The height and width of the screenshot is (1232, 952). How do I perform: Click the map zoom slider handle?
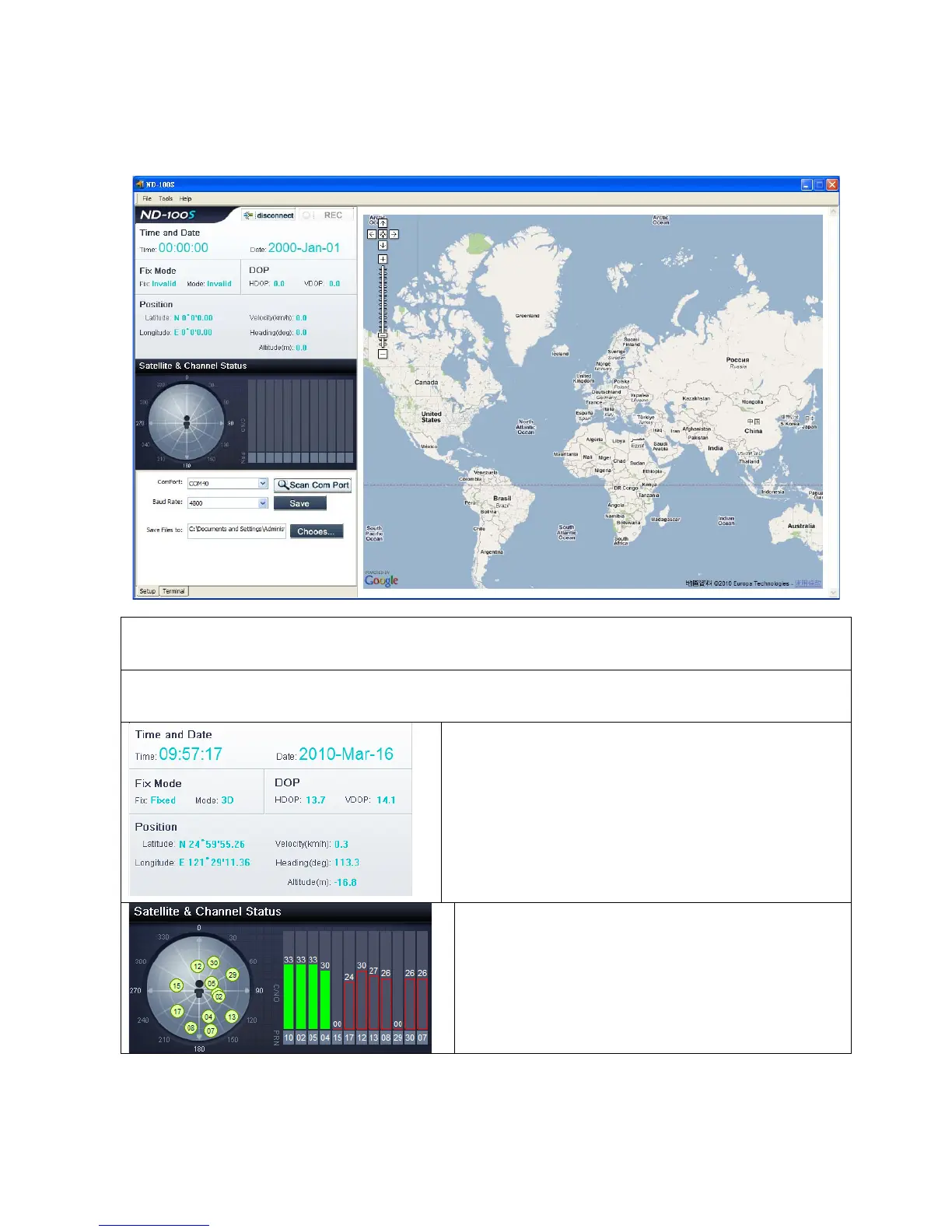click(x=383, y=335)
